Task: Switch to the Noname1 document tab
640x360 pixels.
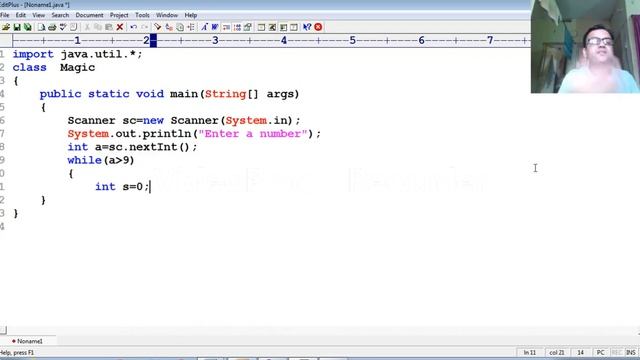Action: coord(28,341)
